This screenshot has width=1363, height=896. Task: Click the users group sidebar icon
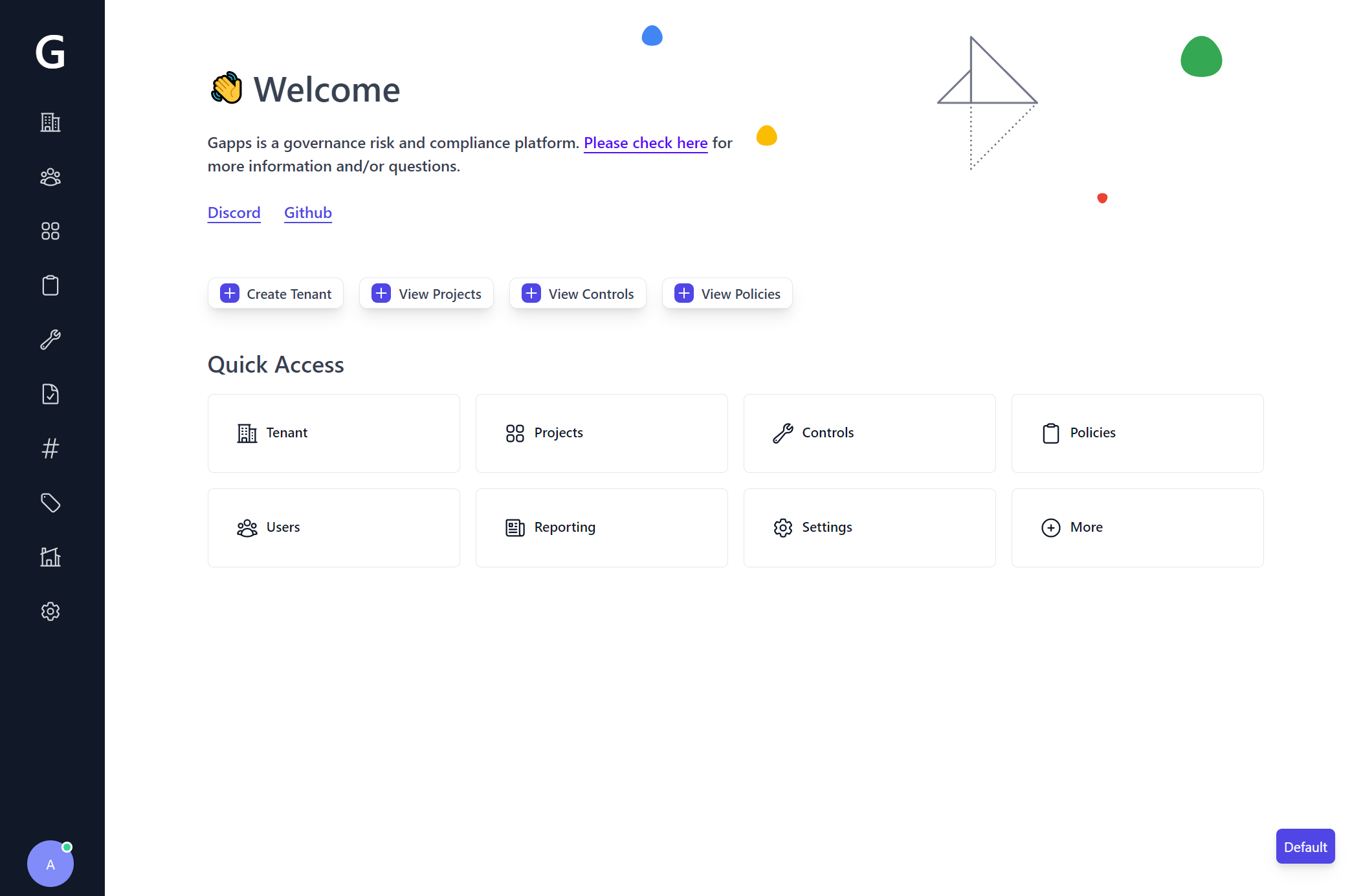[50, 177]
